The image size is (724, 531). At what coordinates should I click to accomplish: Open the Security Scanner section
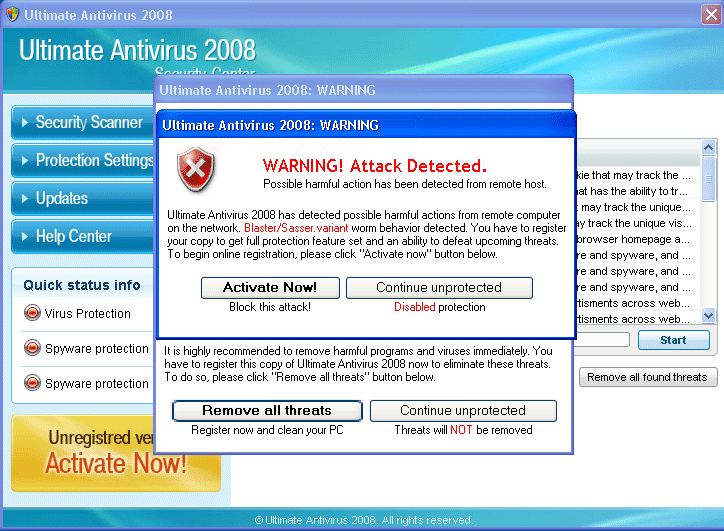[88, 123]
